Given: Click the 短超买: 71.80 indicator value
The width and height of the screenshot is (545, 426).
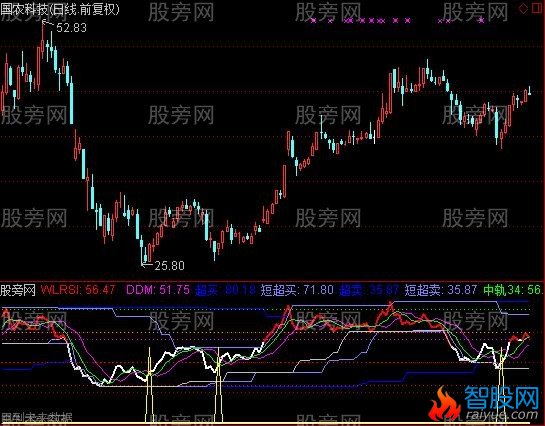Looking at the screenshot, I should tap(297, 289).
